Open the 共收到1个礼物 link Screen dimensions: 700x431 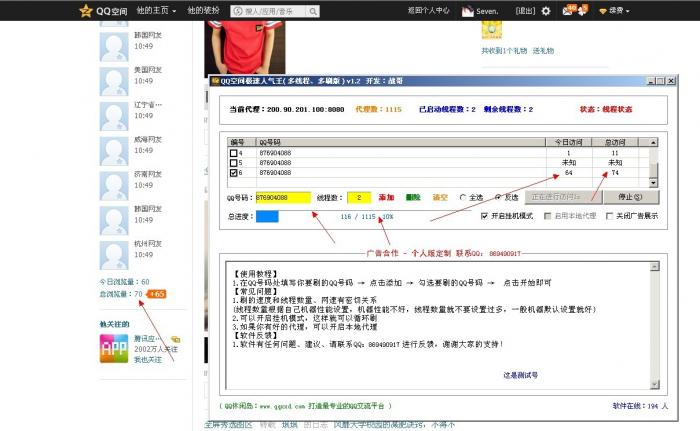coord(504,51)
